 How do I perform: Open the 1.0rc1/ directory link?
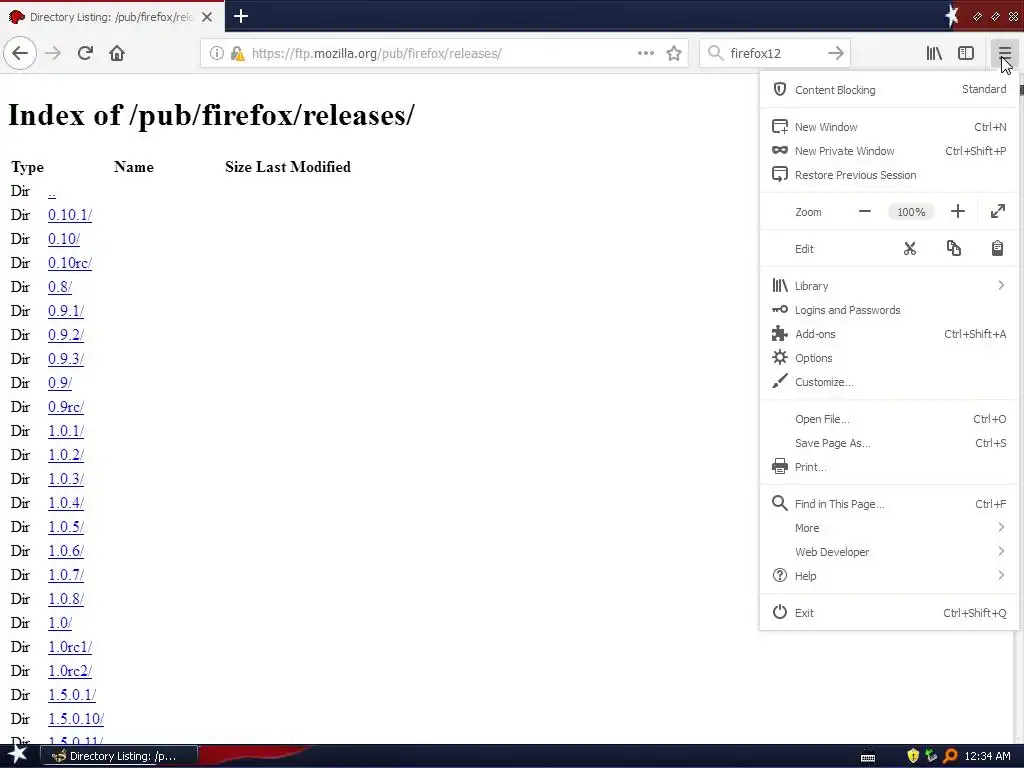pos(70,647)
